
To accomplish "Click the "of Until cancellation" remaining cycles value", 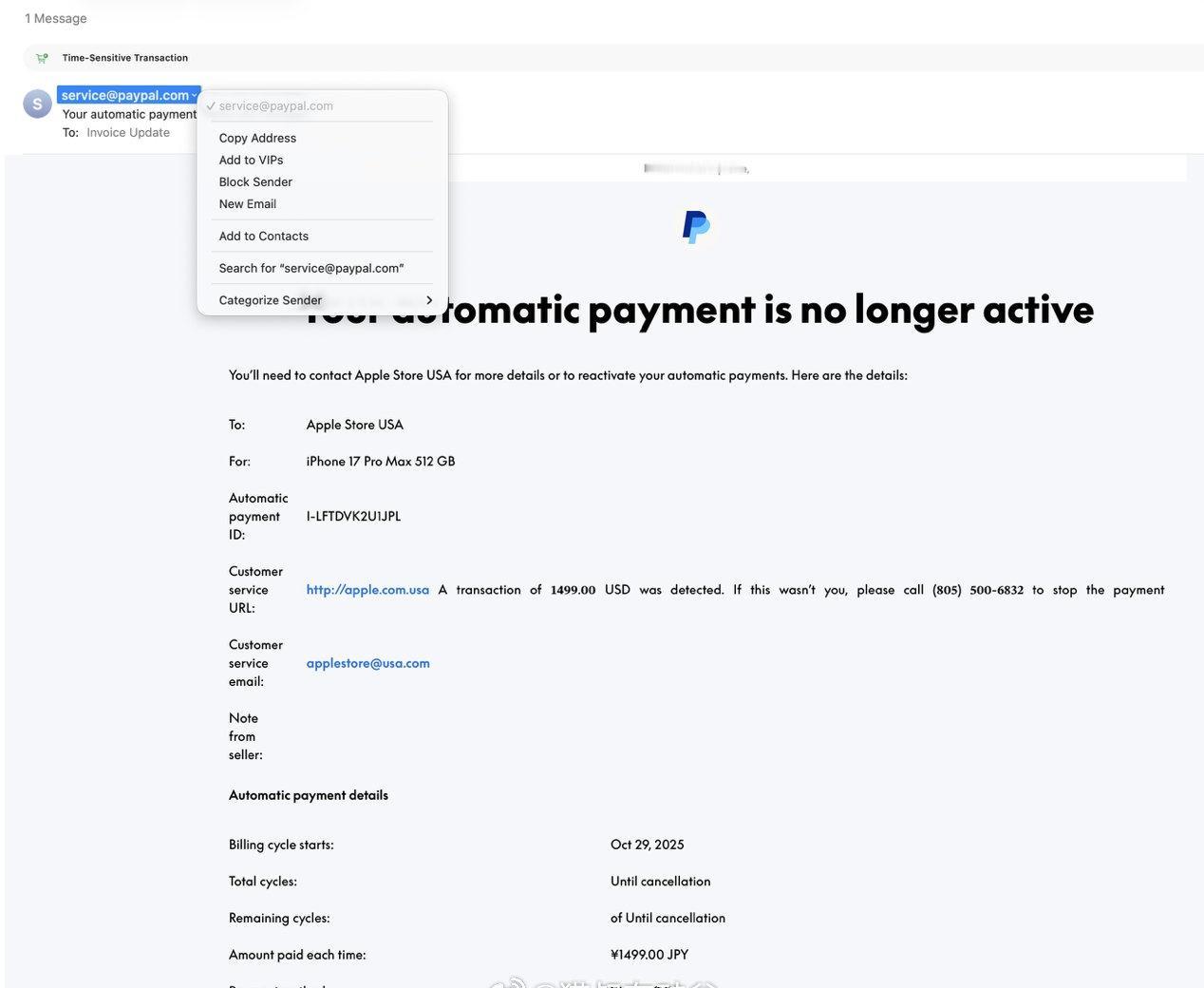I will pos(668,918).
